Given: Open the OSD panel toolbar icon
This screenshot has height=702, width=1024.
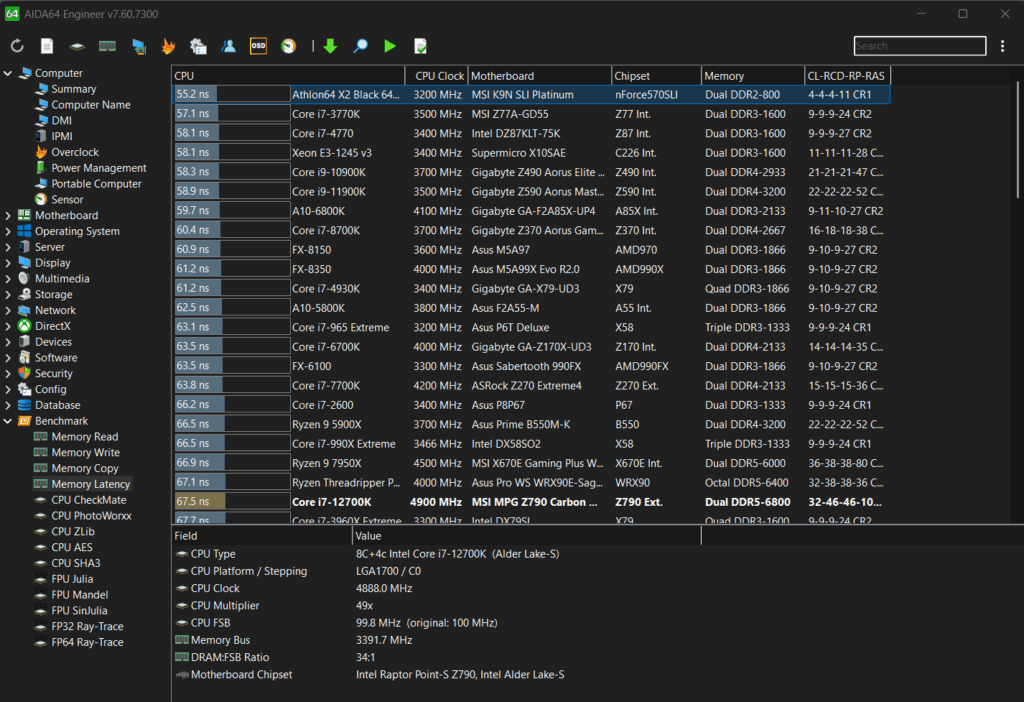Looking at the screenshot, I should 258,46.
